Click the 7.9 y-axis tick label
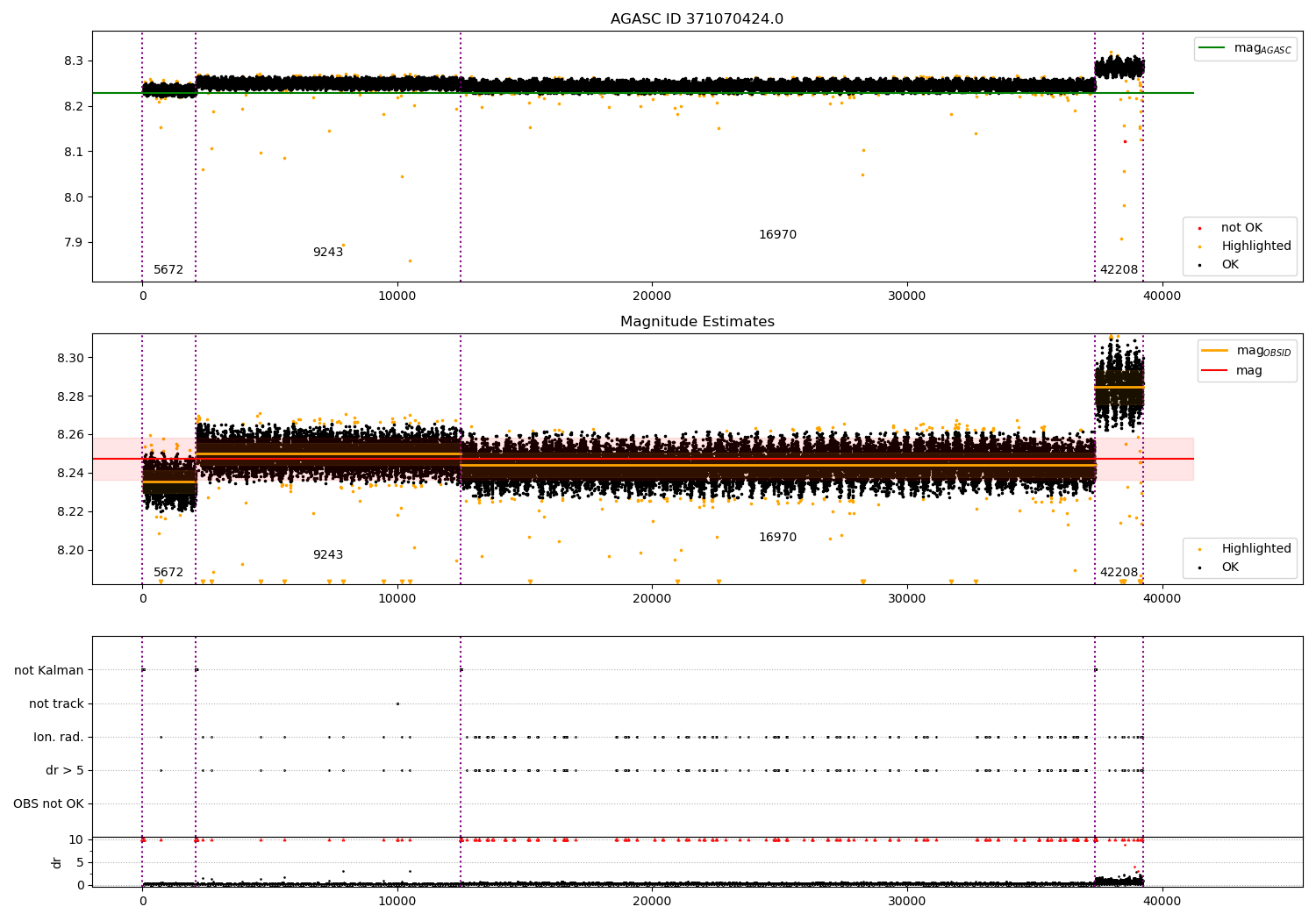 [74, 243]
